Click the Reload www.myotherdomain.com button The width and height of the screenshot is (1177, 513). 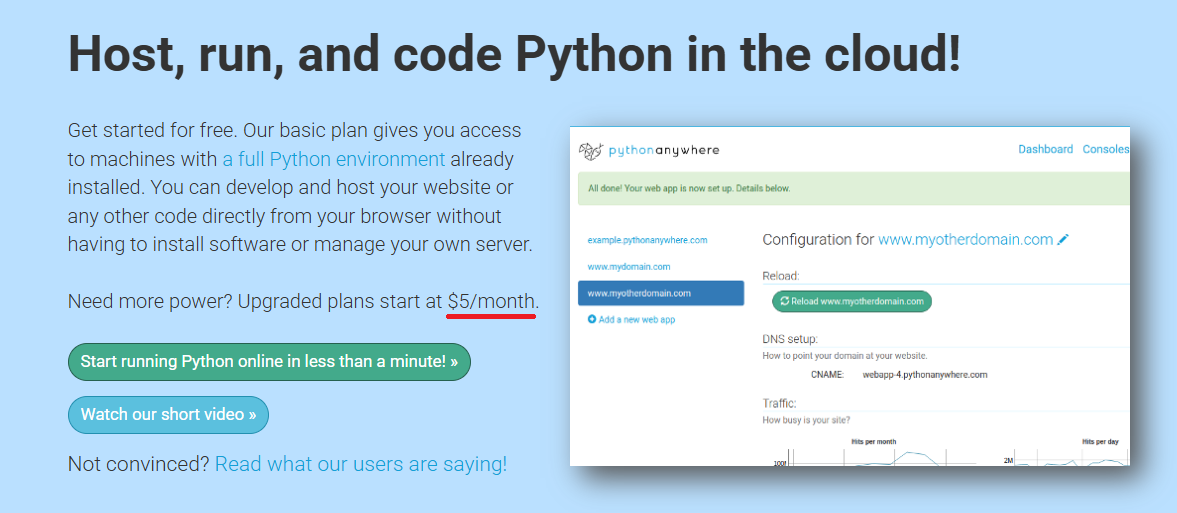(852, 301)
